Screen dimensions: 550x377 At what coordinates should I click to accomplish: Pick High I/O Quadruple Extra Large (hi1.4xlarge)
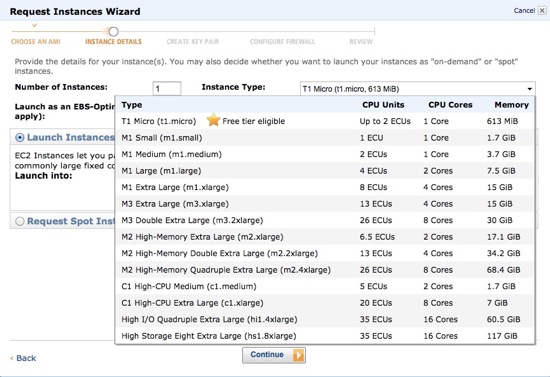pos(324,319)
